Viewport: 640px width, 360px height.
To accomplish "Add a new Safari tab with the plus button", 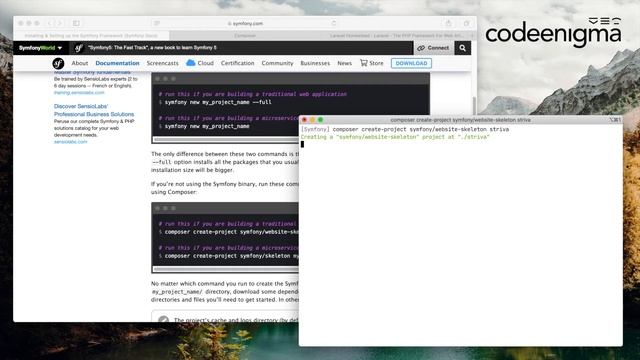I will coord(472,36).
